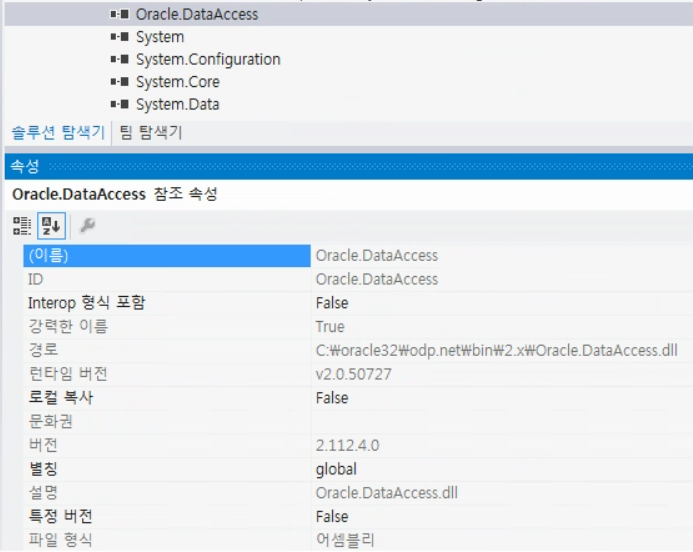693x552 pixels.
Task: Select the 설명 property label
Action: 43,492
